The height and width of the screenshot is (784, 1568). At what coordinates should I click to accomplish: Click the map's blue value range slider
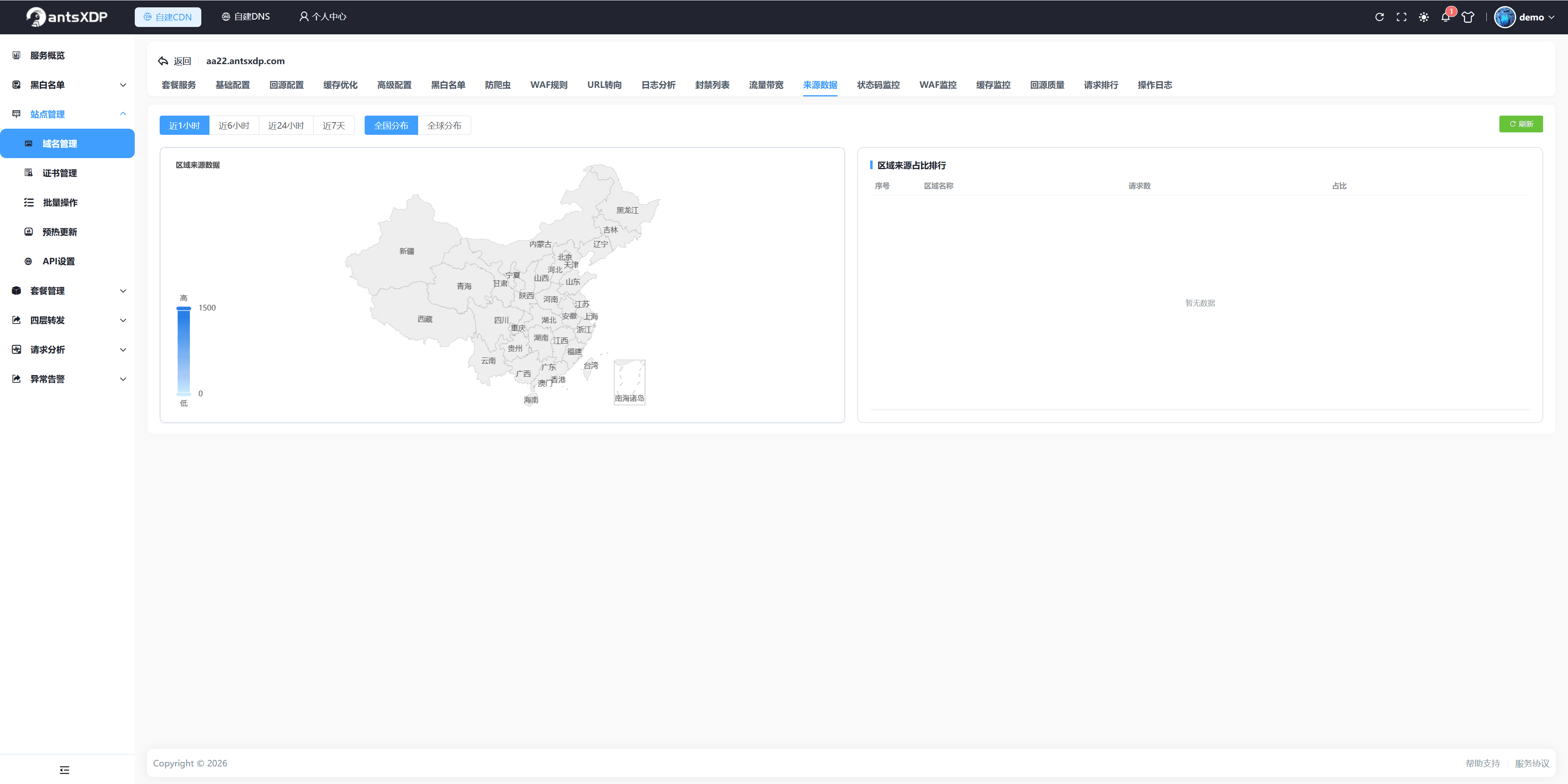183,351
